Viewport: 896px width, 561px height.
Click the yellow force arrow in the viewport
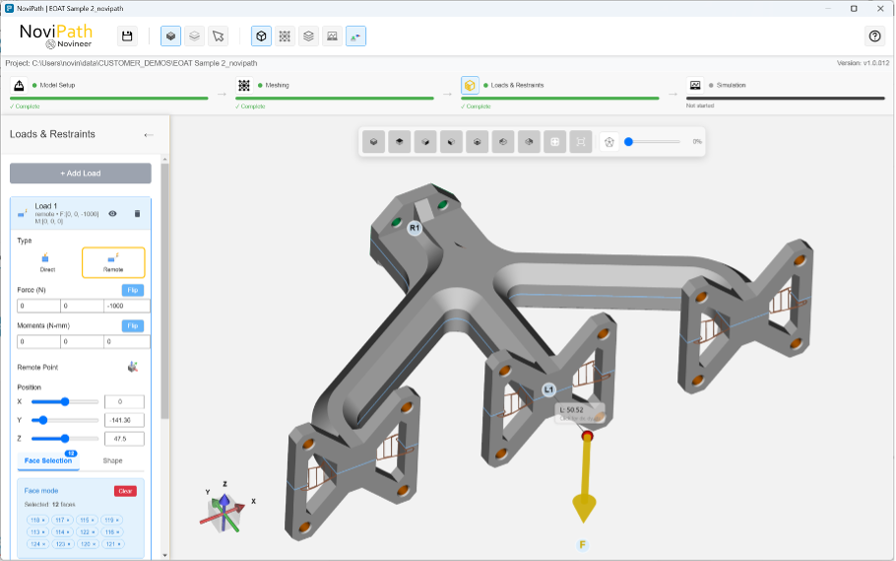pyautogui.click(x=585, y=480)
